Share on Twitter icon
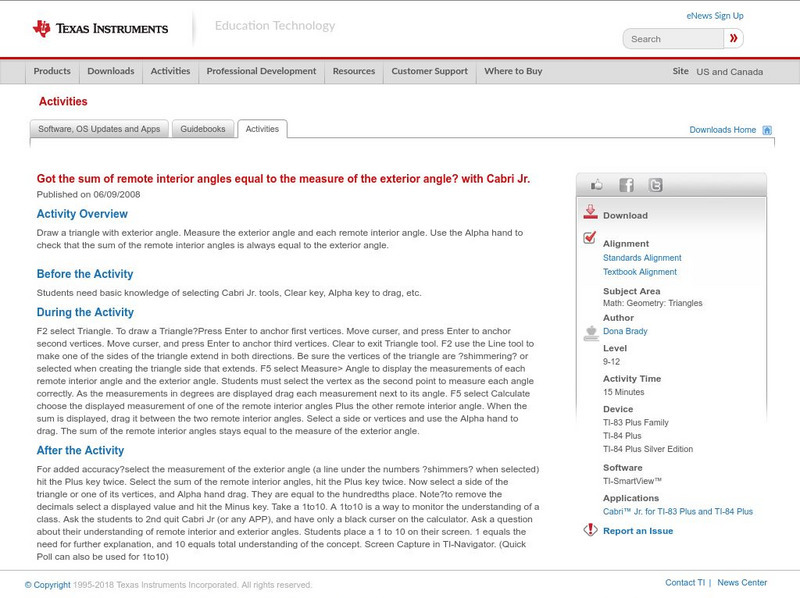The height and width of the screenshot is (598, 800). (x=655, y=185)
